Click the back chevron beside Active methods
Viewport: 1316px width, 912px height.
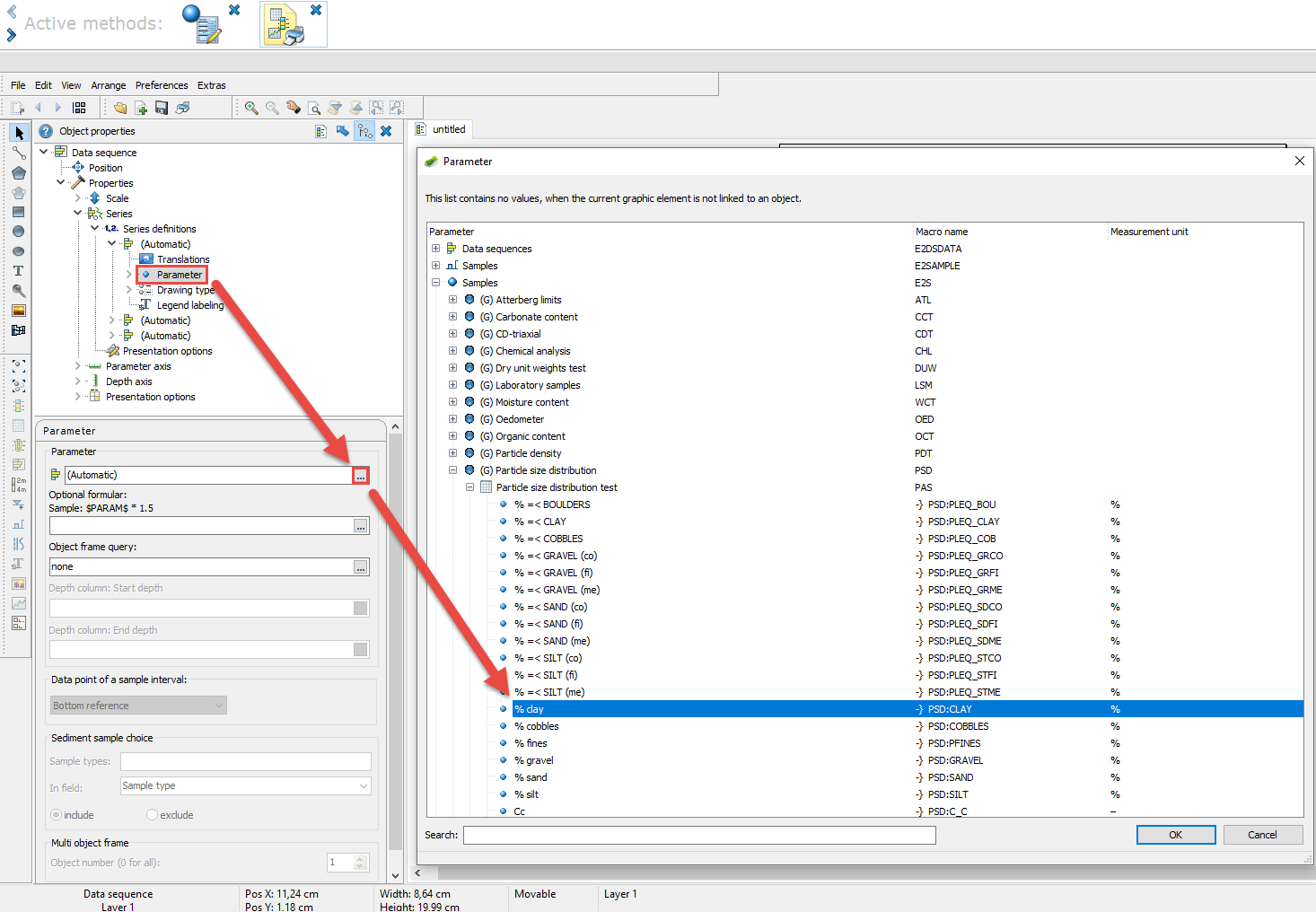tap(12, 12)
